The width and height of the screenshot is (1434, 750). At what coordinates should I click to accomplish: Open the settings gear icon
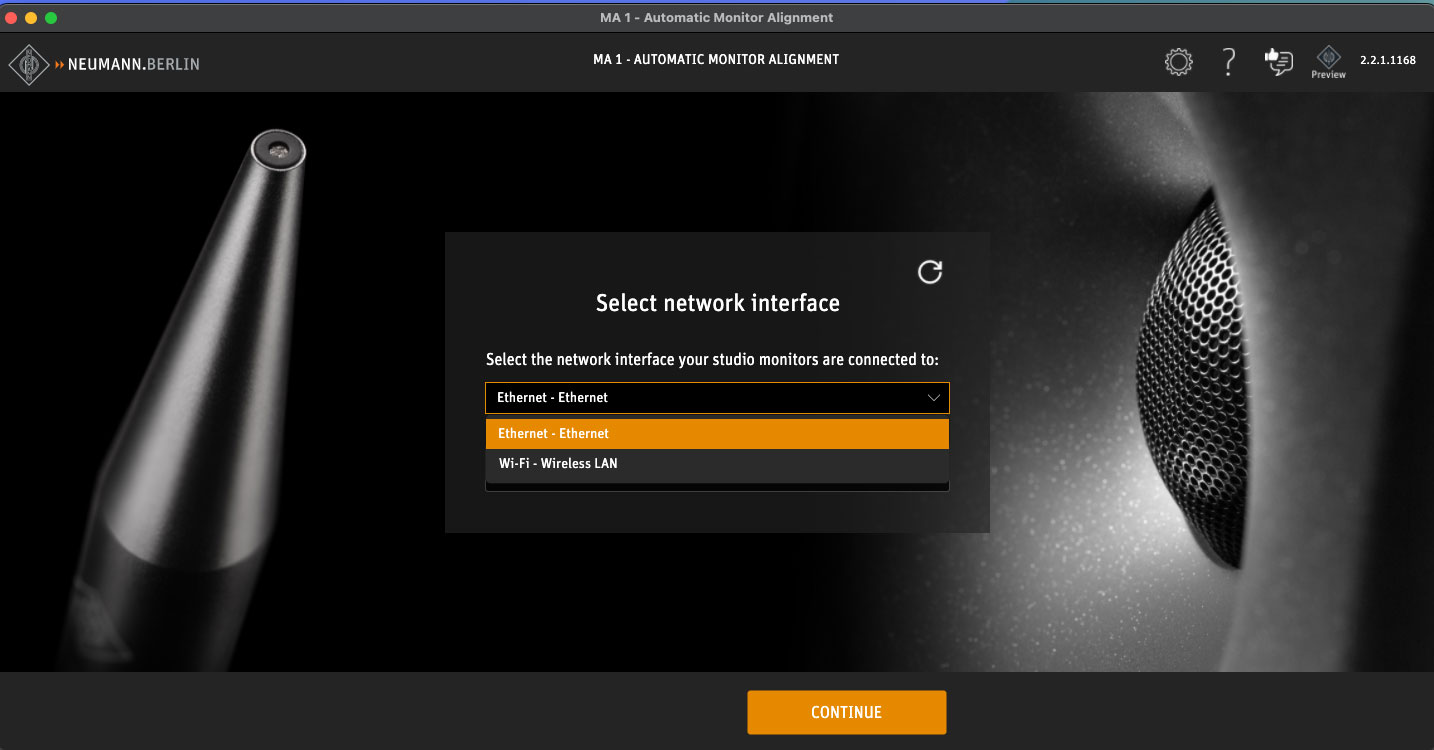point(1179,62)
